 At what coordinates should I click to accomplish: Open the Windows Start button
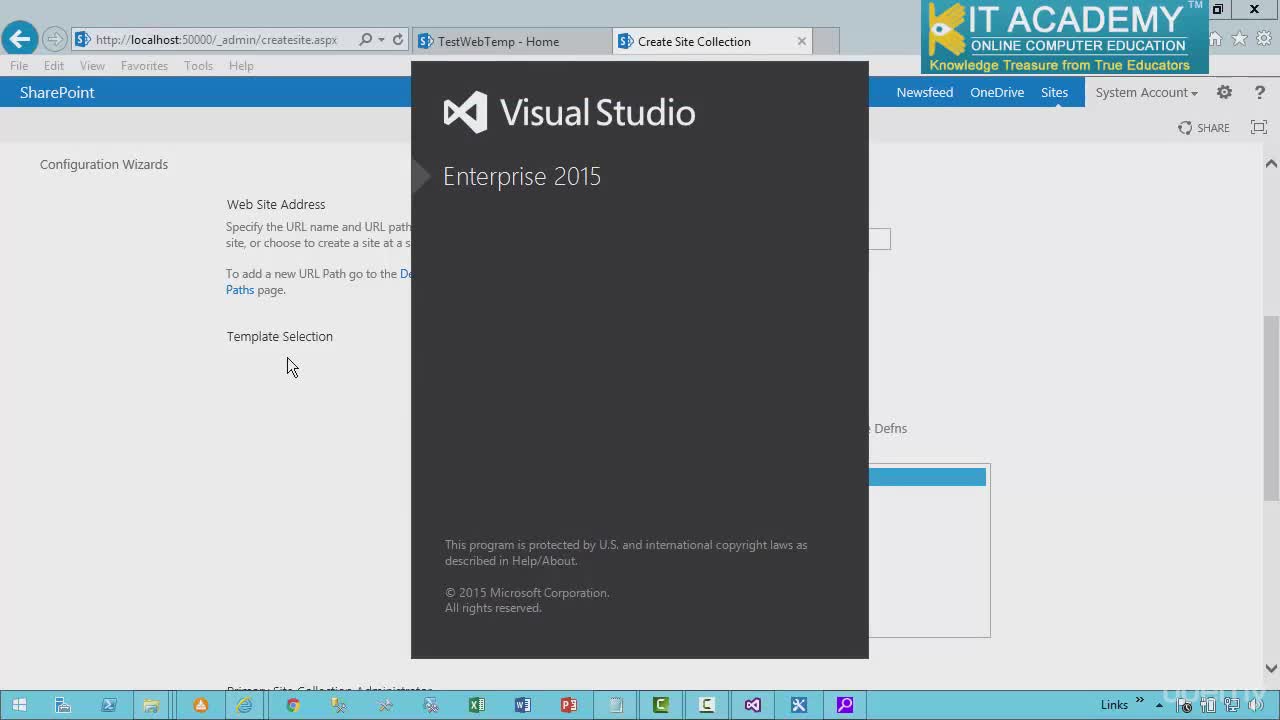[x=19, y=705]
